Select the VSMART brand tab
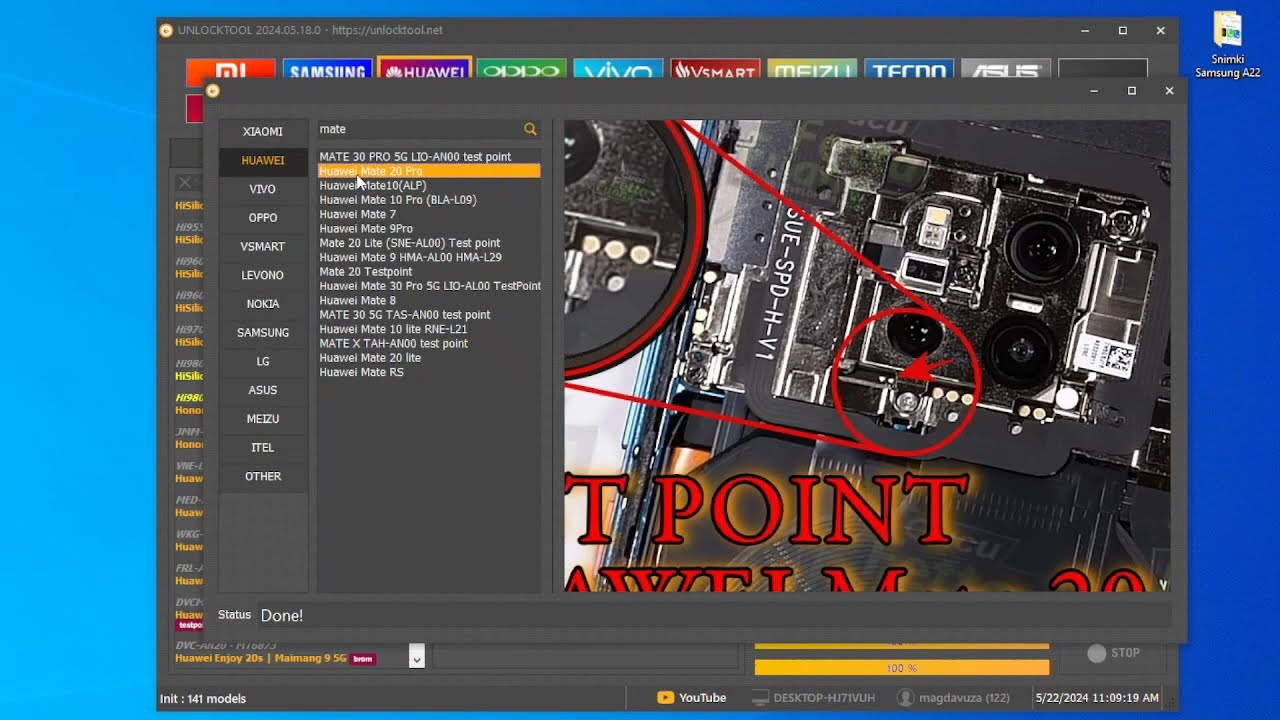This screenshot has height=720, width=1280. 263,247
